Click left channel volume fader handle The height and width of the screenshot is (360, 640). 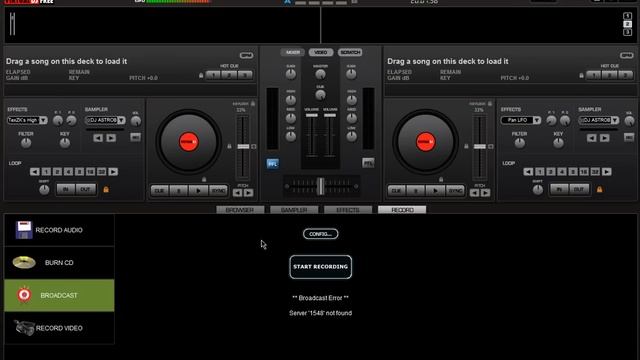click(311, 116)
